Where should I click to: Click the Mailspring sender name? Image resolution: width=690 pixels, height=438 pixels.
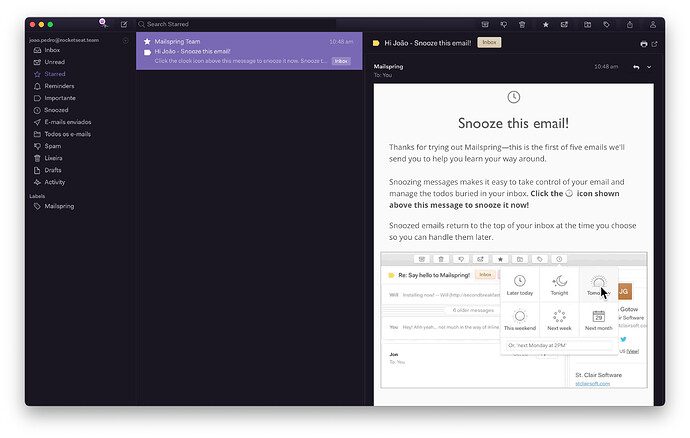(388, 66)
